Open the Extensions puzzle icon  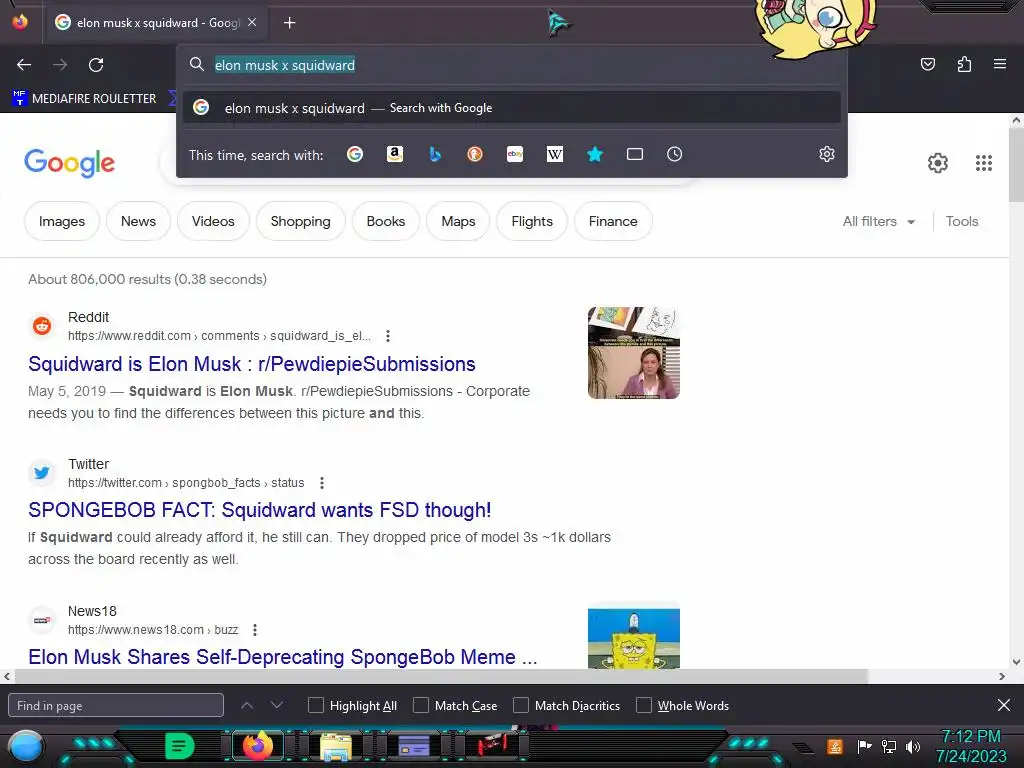(x=964, y=64)
